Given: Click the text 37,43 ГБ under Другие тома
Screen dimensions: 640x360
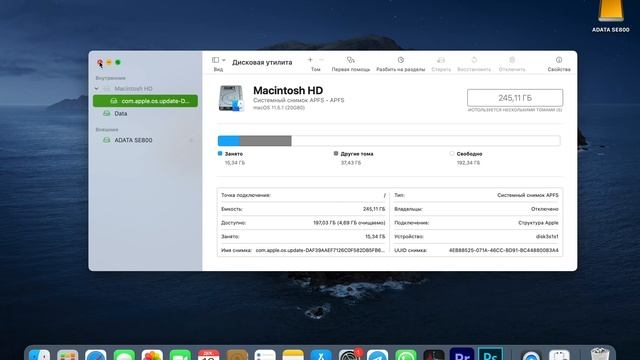Looking at the screenshot, I should click(x=351, y=163).
